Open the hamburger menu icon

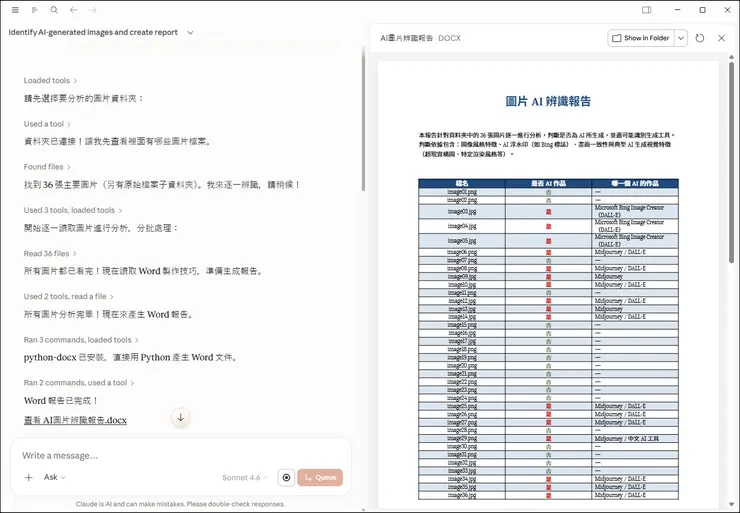15,10
